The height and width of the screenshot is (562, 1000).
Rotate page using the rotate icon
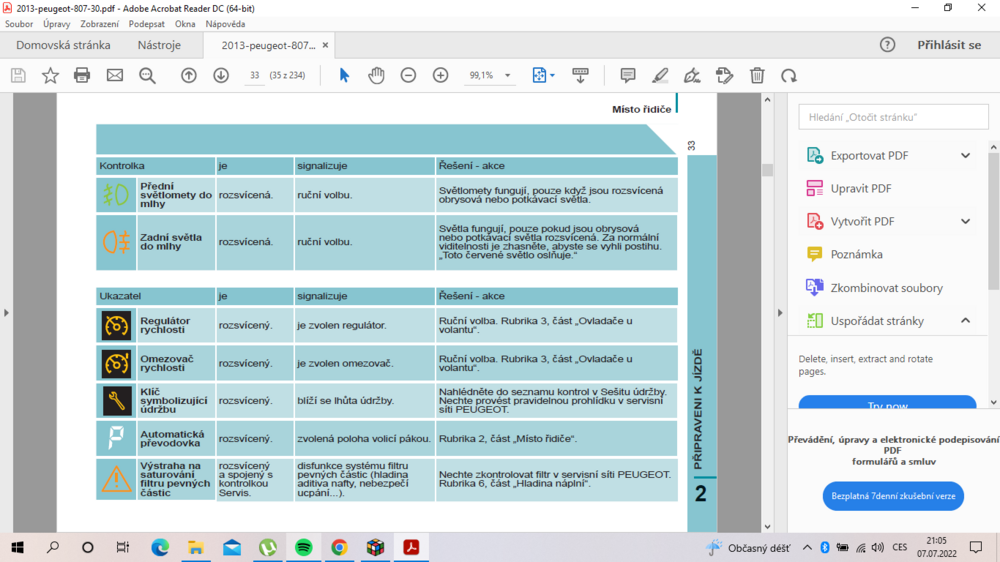789,75
